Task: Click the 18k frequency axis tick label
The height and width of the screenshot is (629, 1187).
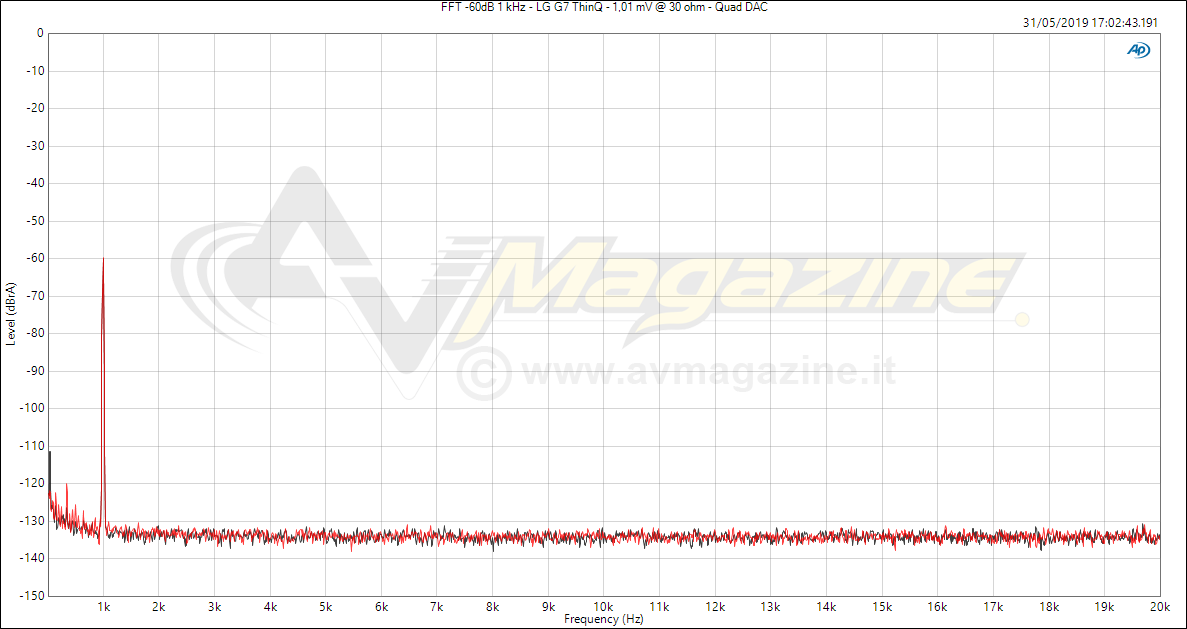Action: click(1049, 607)
